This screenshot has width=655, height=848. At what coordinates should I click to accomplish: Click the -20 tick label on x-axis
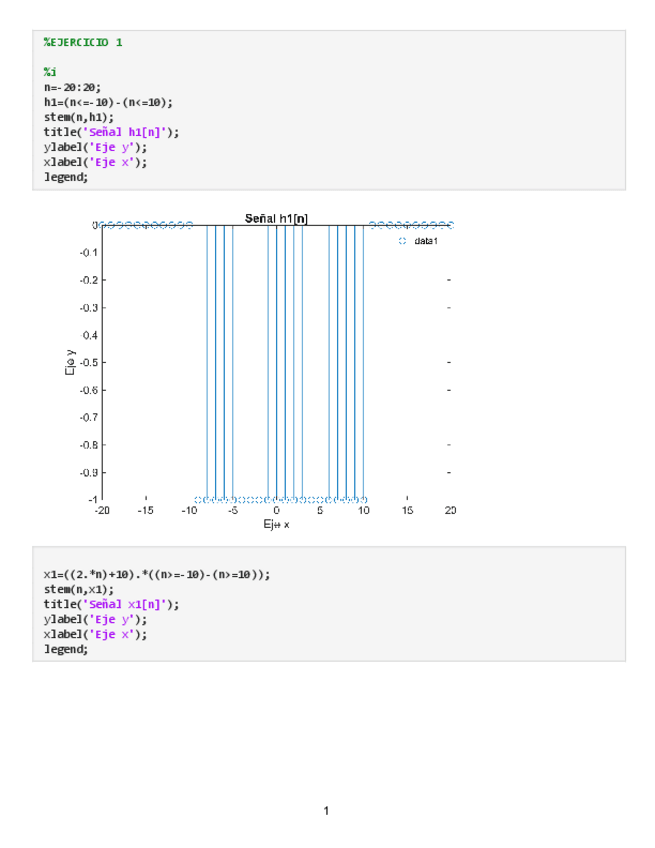coord(102,510)
